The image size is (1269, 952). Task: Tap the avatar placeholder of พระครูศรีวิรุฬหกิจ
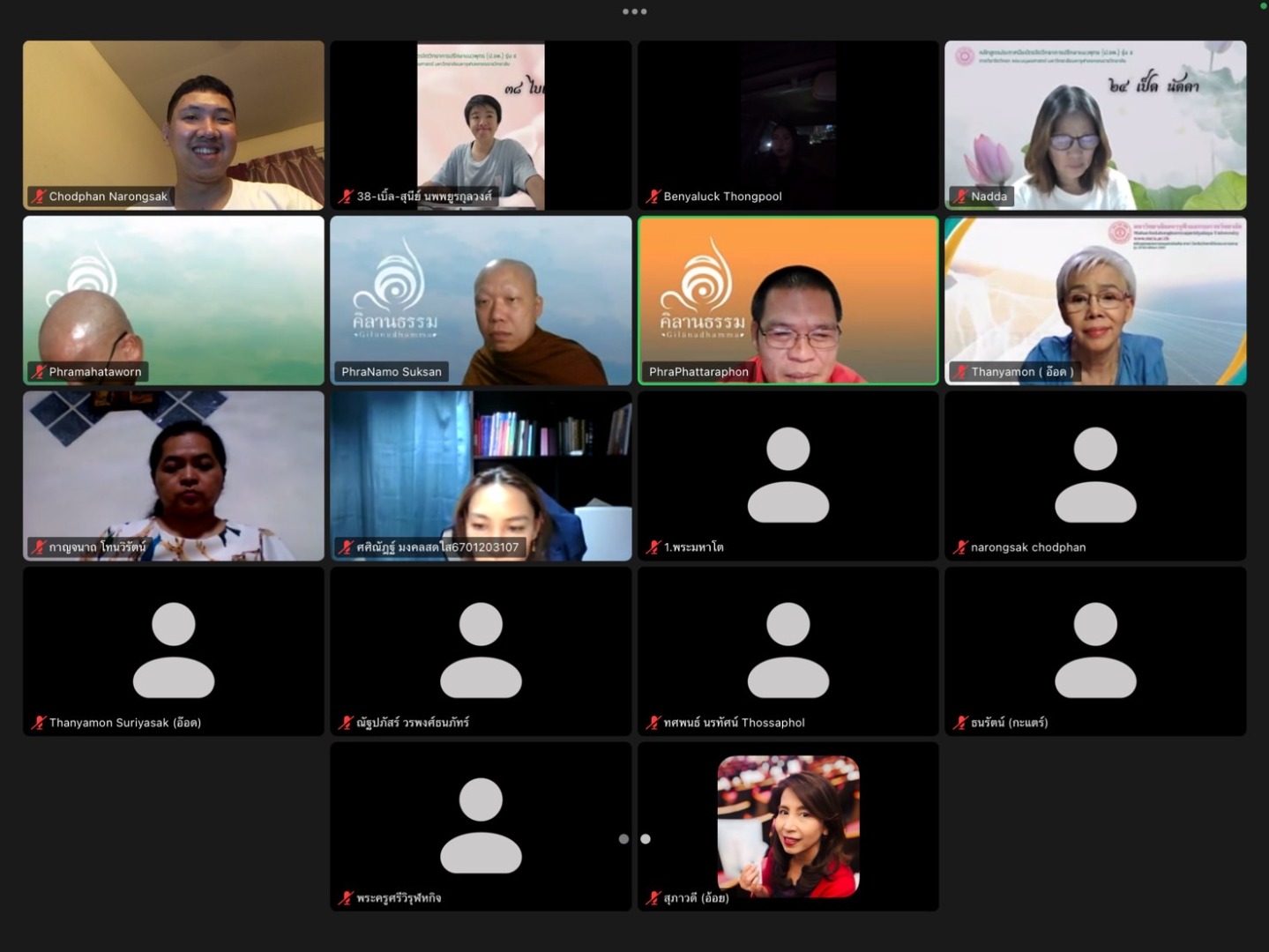(481, 825)
